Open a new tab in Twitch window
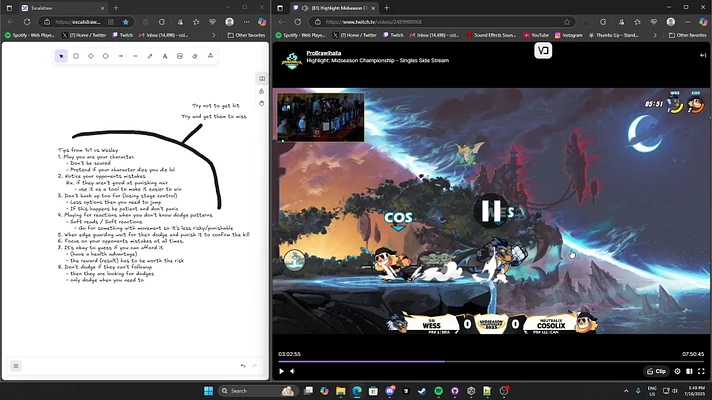 (387, 8)
